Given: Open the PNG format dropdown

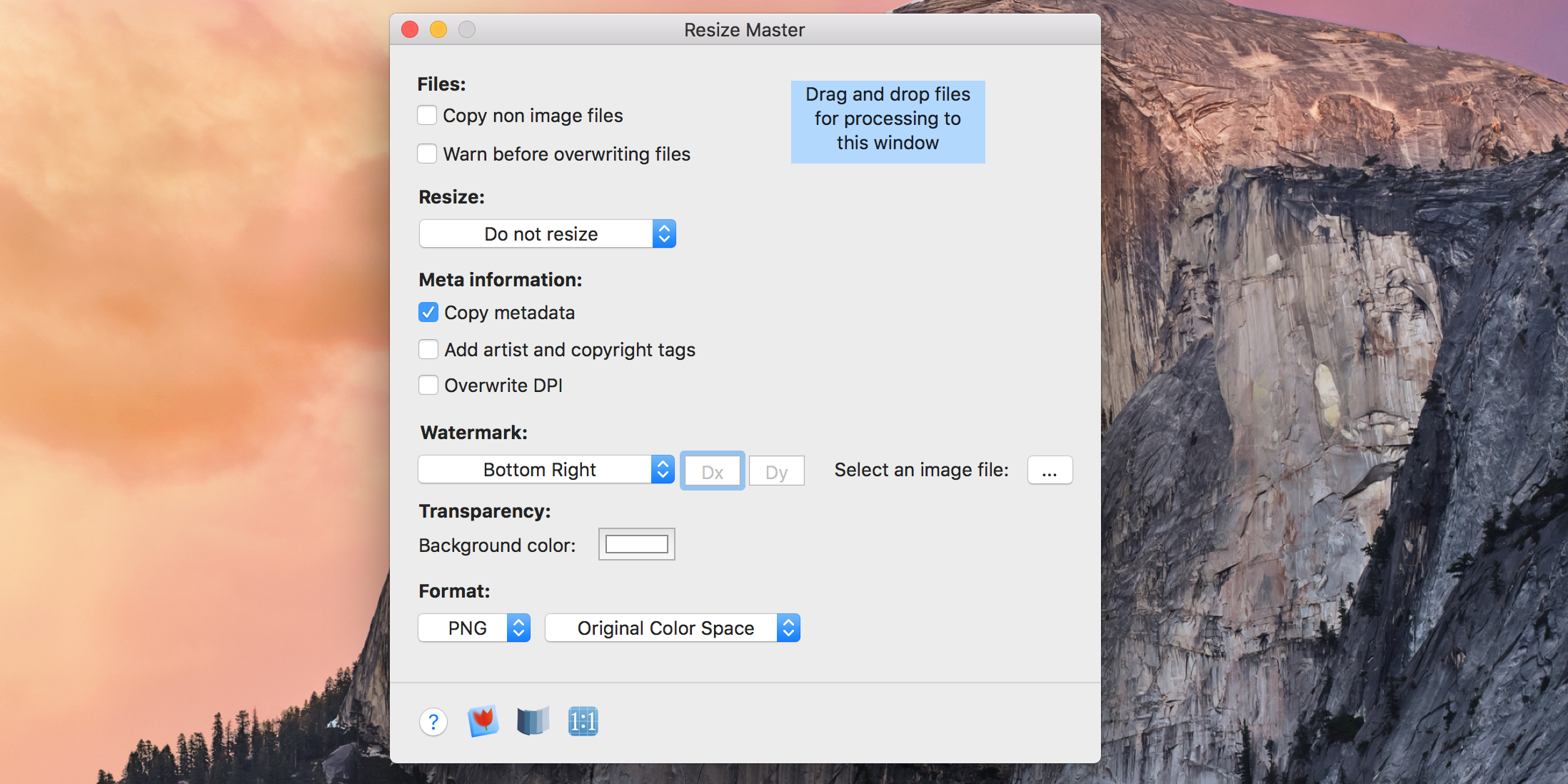Looking at the screenshot, I should [x=474, y=628].
